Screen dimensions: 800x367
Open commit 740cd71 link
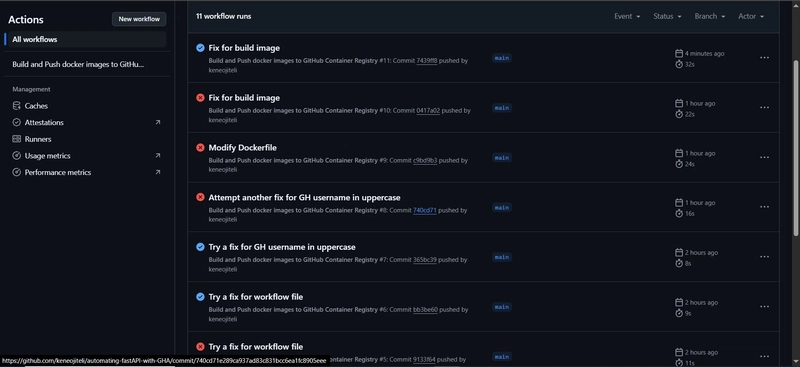(x=424, y=210)
